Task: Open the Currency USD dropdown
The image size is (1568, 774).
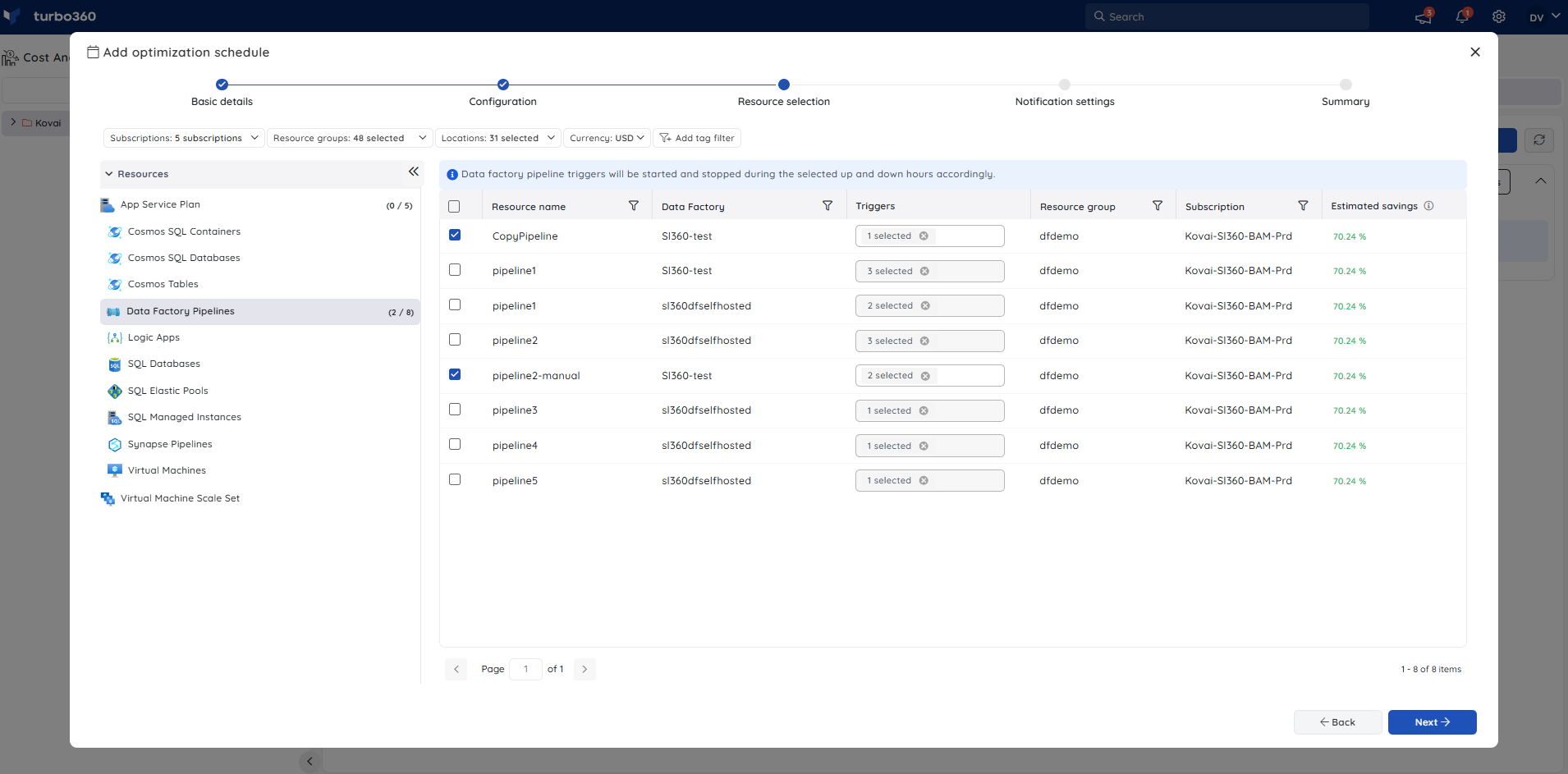Action: click(x=607, y=138)
